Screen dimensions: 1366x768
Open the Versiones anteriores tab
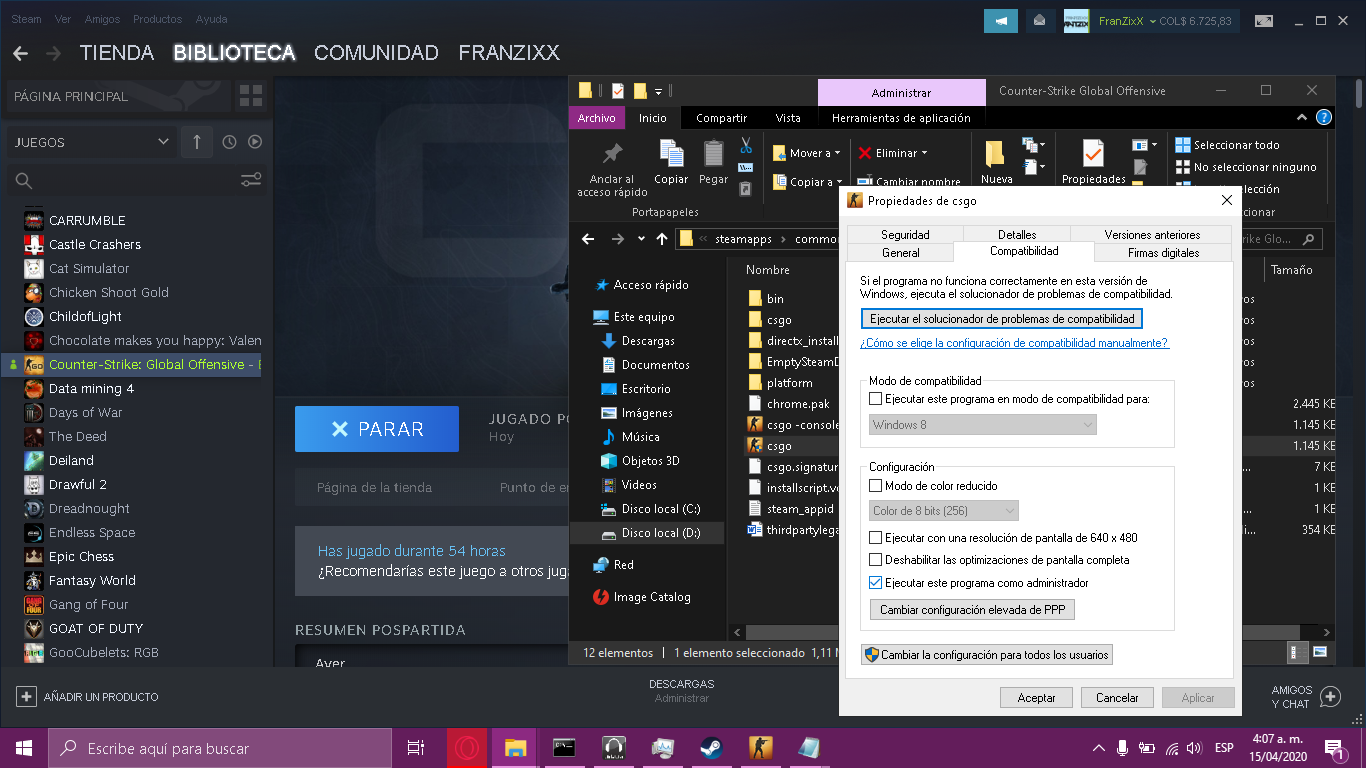point(1152,235)
